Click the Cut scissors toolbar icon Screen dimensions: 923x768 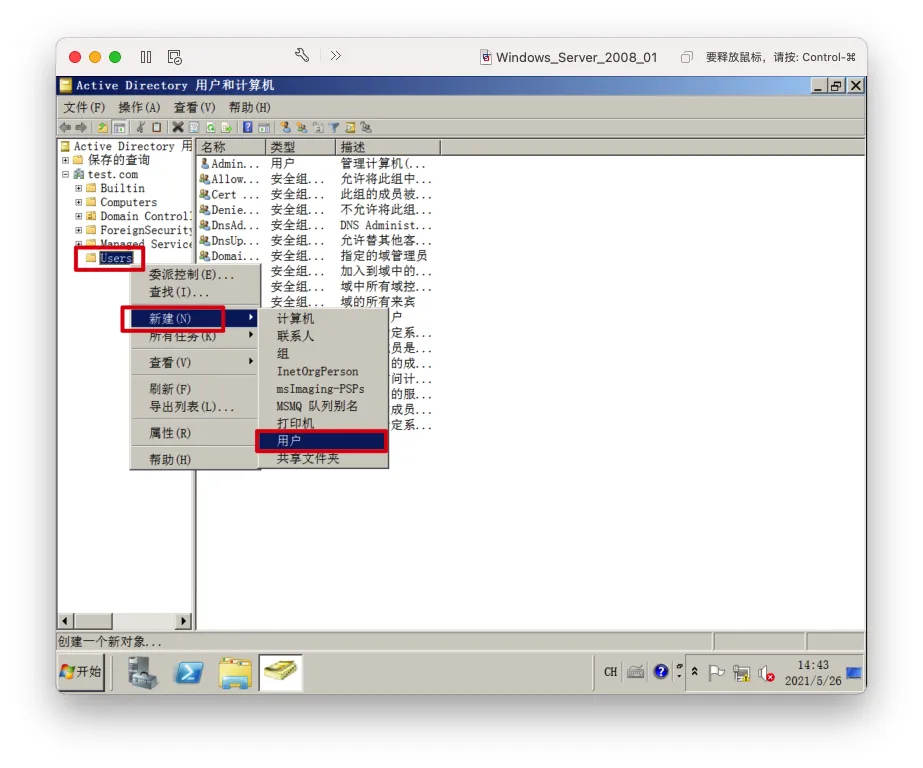click(x=141, y=127)
